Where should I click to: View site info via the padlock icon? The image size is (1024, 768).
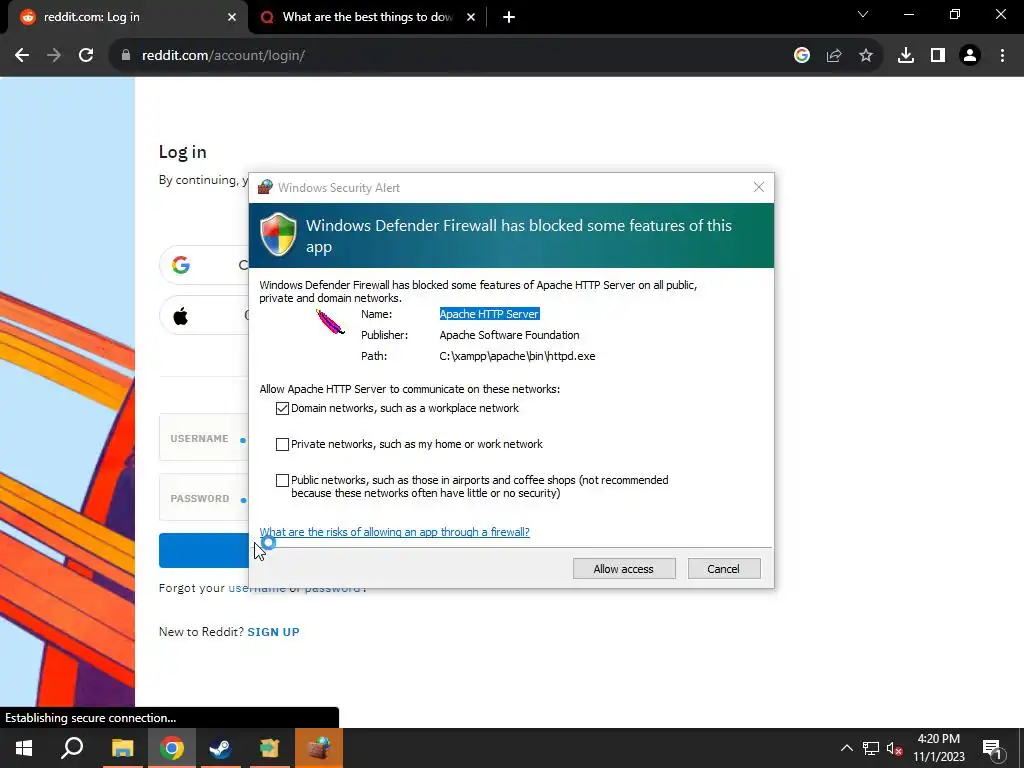click(x=126, y=56)
